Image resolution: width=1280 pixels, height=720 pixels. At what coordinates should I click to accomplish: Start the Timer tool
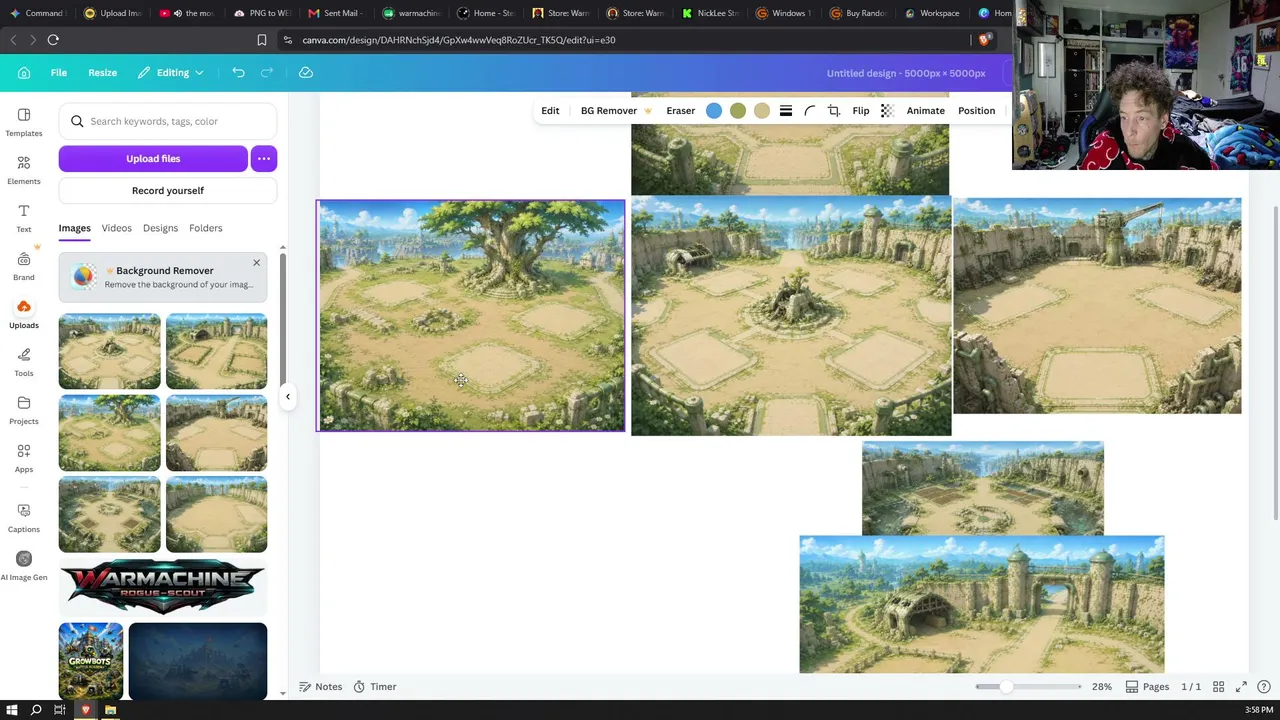[x=374, y=687]
